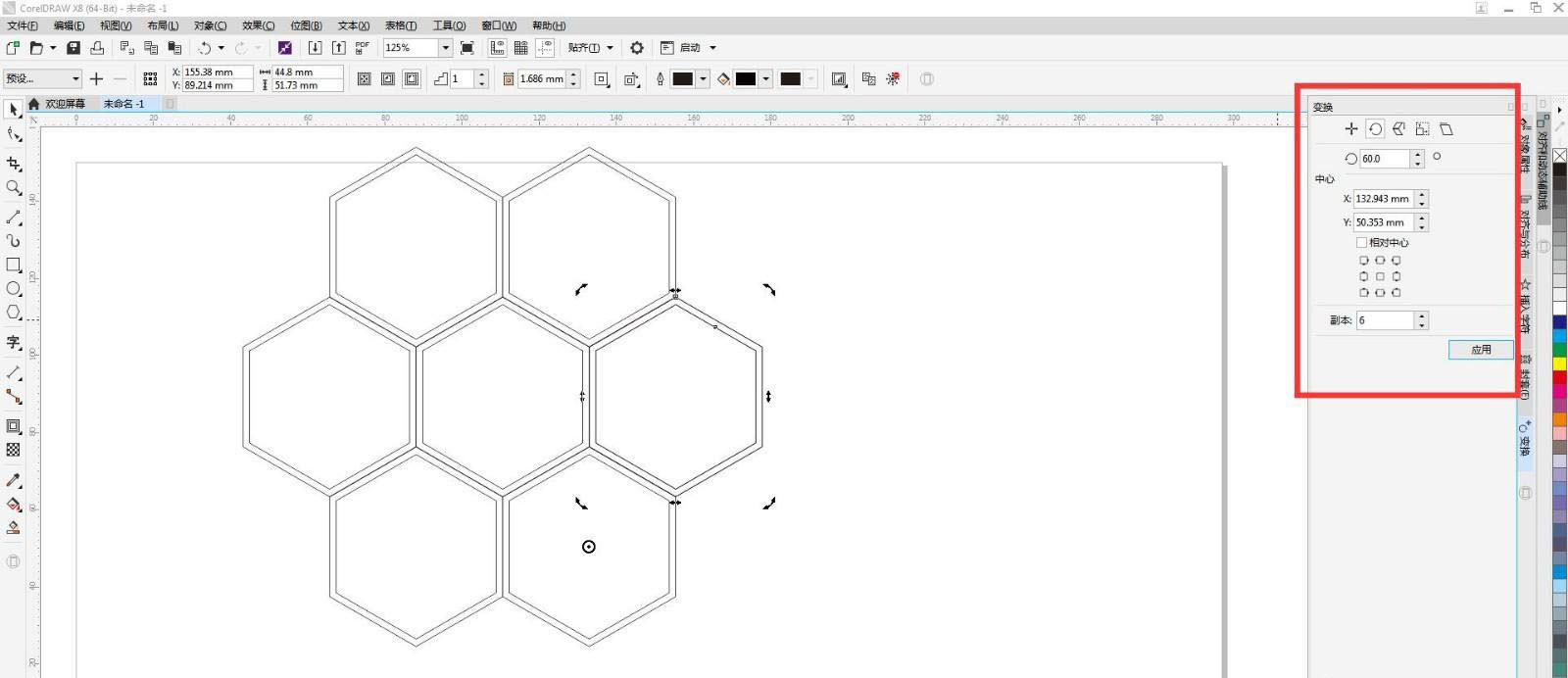Activate the Zoom magnifier tool
The width and height of the screenshot is (1568, 678).
[14, 187]
